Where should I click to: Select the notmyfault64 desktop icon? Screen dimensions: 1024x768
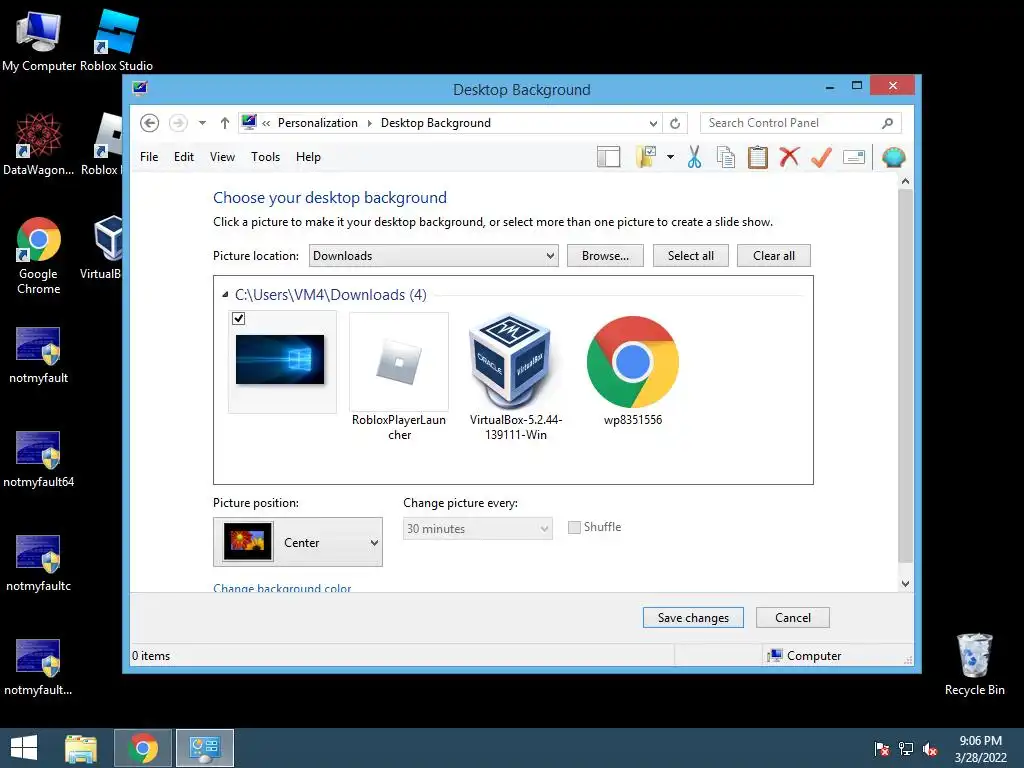click(x=39, y=460)
